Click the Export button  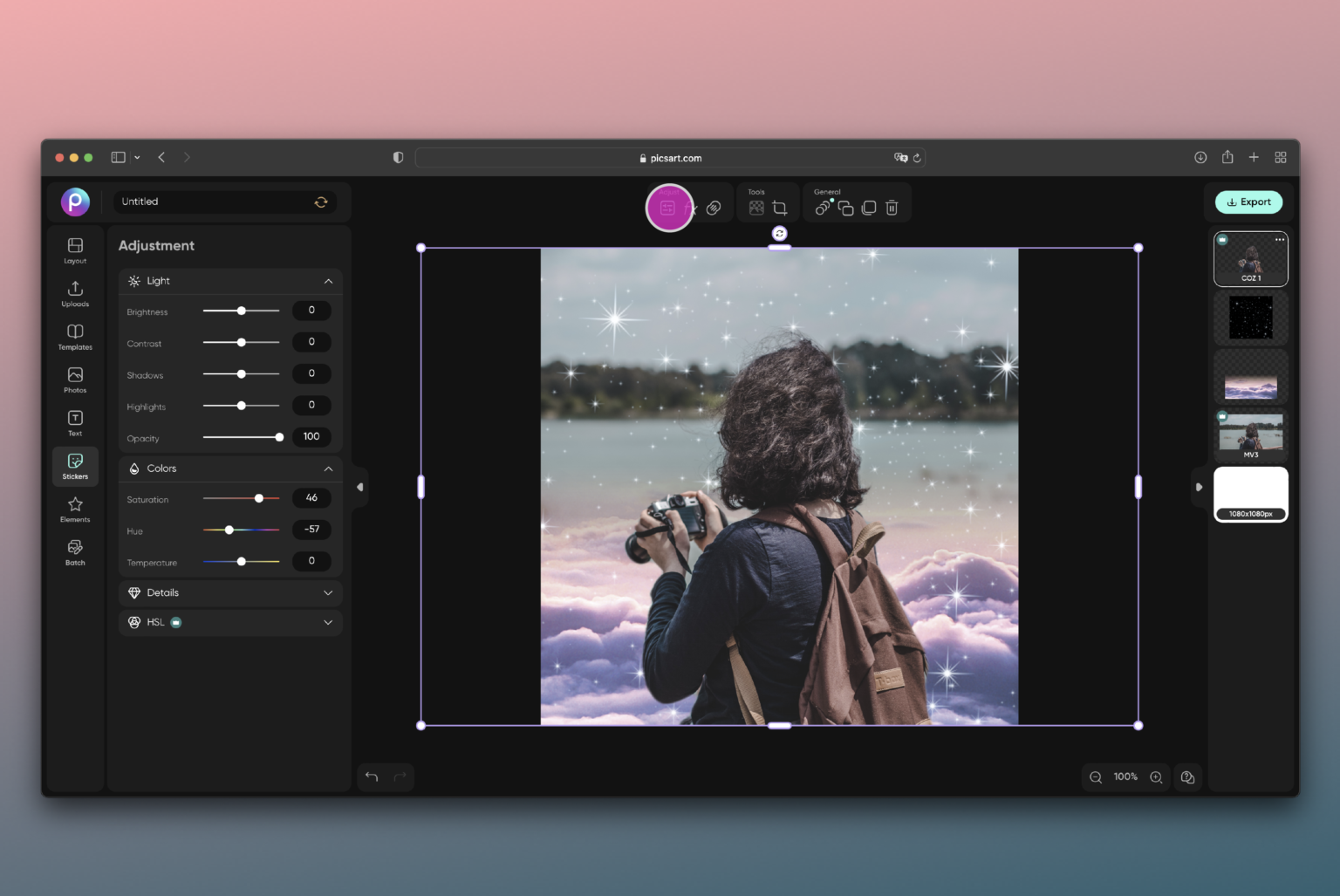tap(1248, 202)
